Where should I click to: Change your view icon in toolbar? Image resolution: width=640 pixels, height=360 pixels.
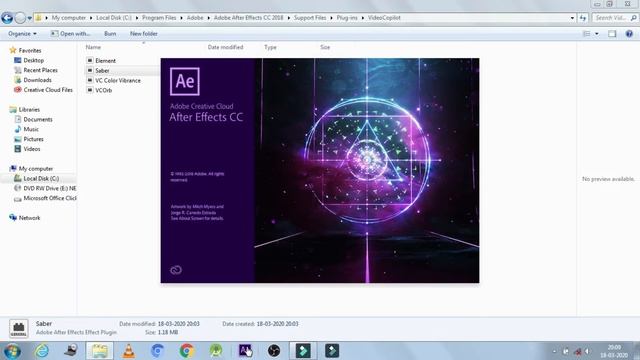(x=587, y=34)
